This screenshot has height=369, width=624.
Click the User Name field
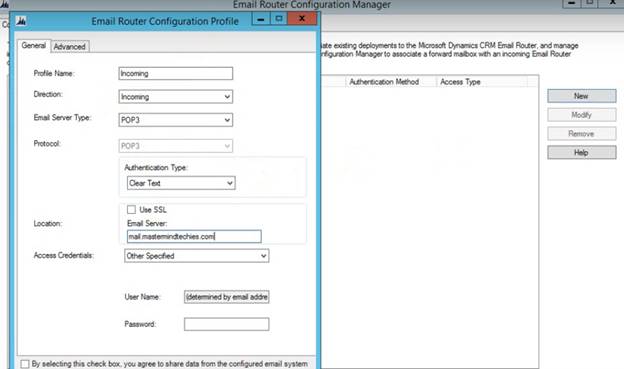226,297
